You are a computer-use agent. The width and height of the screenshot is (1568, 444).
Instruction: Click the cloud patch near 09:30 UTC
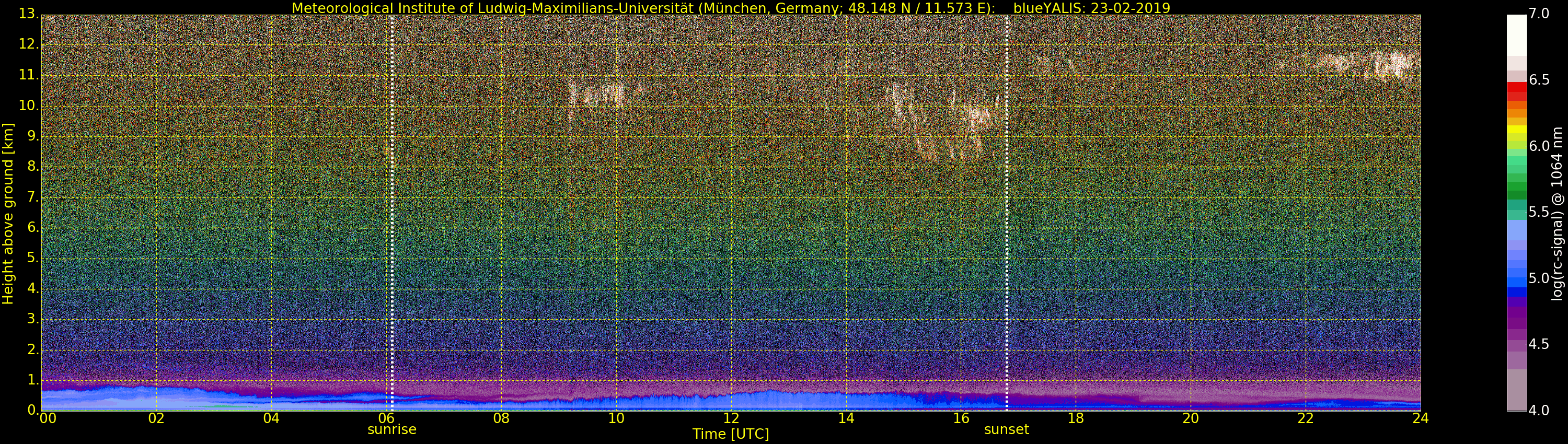point(596,97)
